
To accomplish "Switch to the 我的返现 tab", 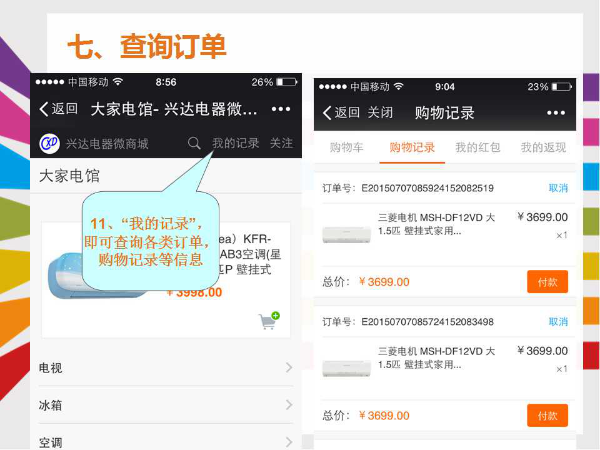I will coord(543,147).
